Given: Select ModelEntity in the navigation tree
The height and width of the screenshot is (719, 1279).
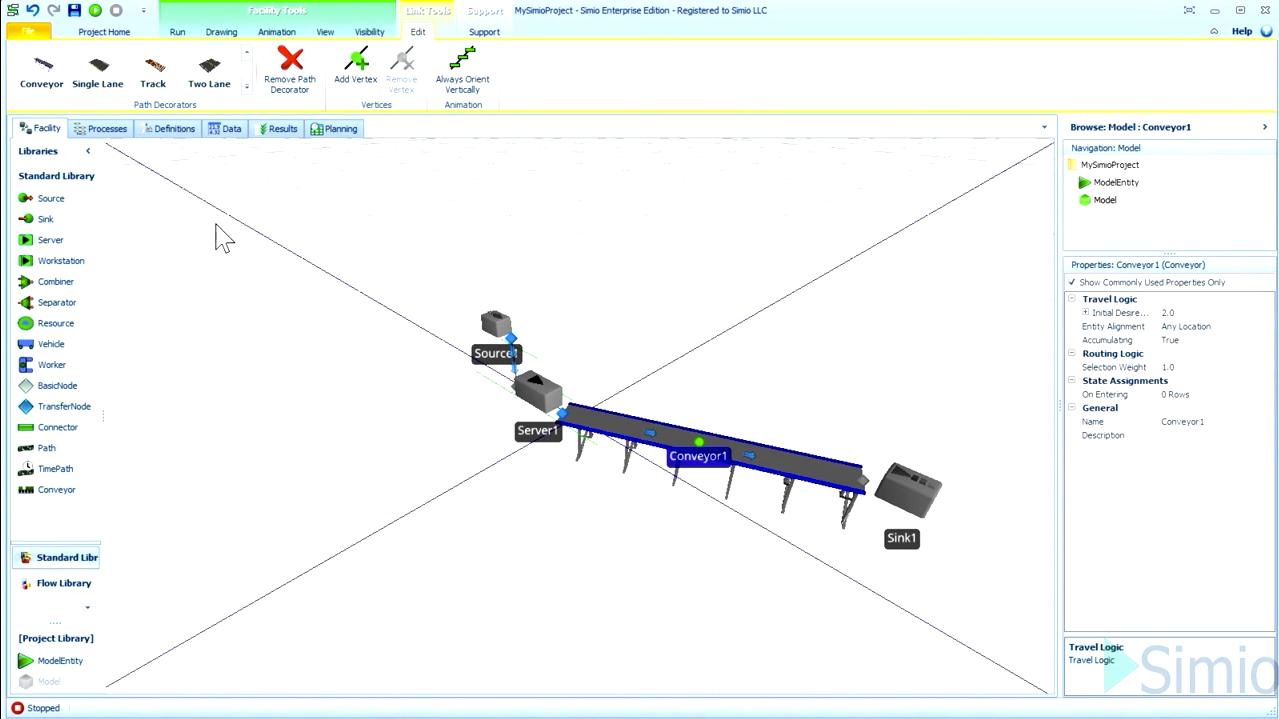Looking at the screenshot, I should [1115, 183].
